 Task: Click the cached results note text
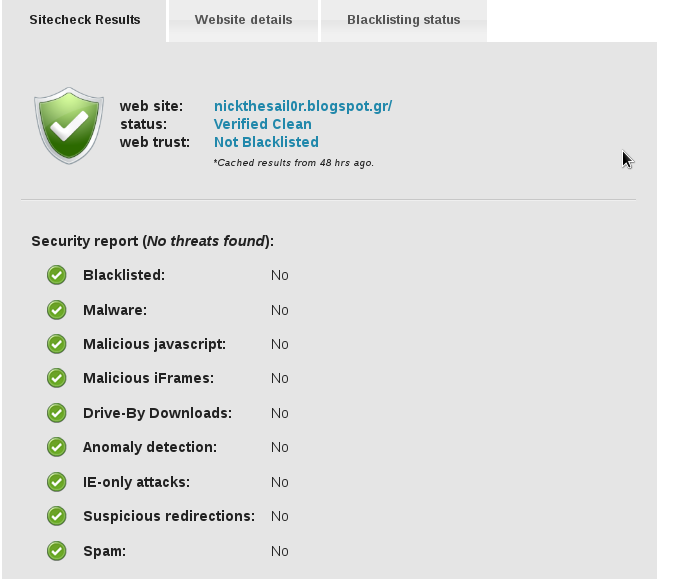pos(294,163)
